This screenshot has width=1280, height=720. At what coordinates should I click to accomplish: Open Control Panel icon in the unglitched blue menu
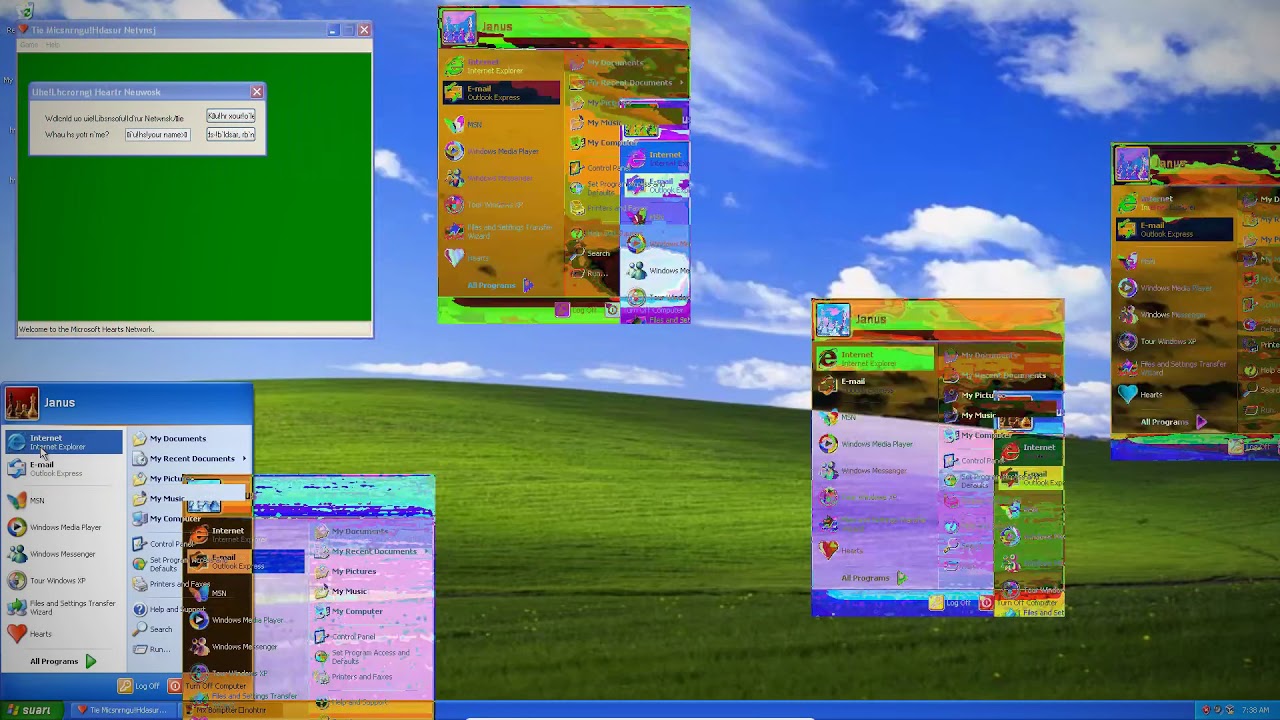coord(139,544)
